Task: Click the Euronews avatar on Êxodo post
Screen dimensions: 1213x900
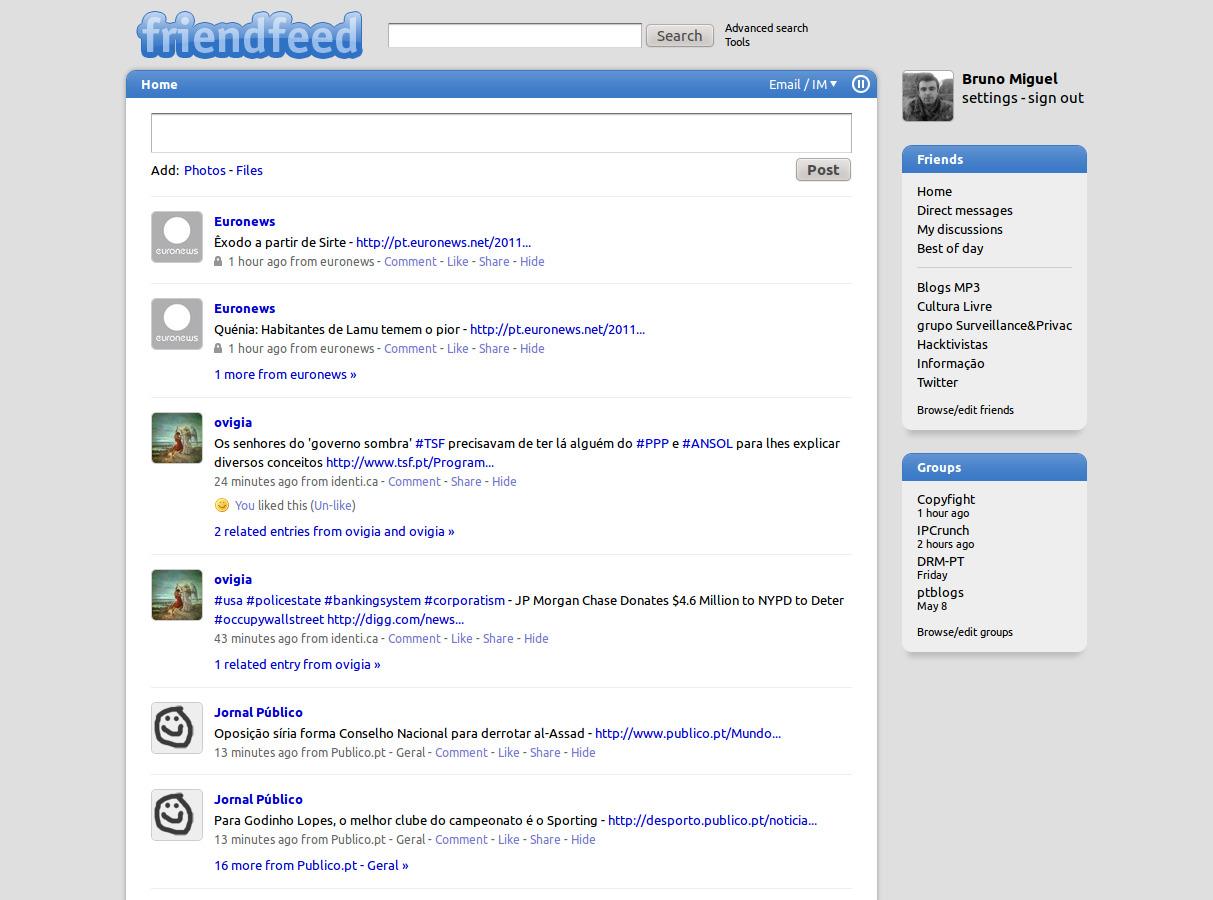Action: (x=177, y=237)
